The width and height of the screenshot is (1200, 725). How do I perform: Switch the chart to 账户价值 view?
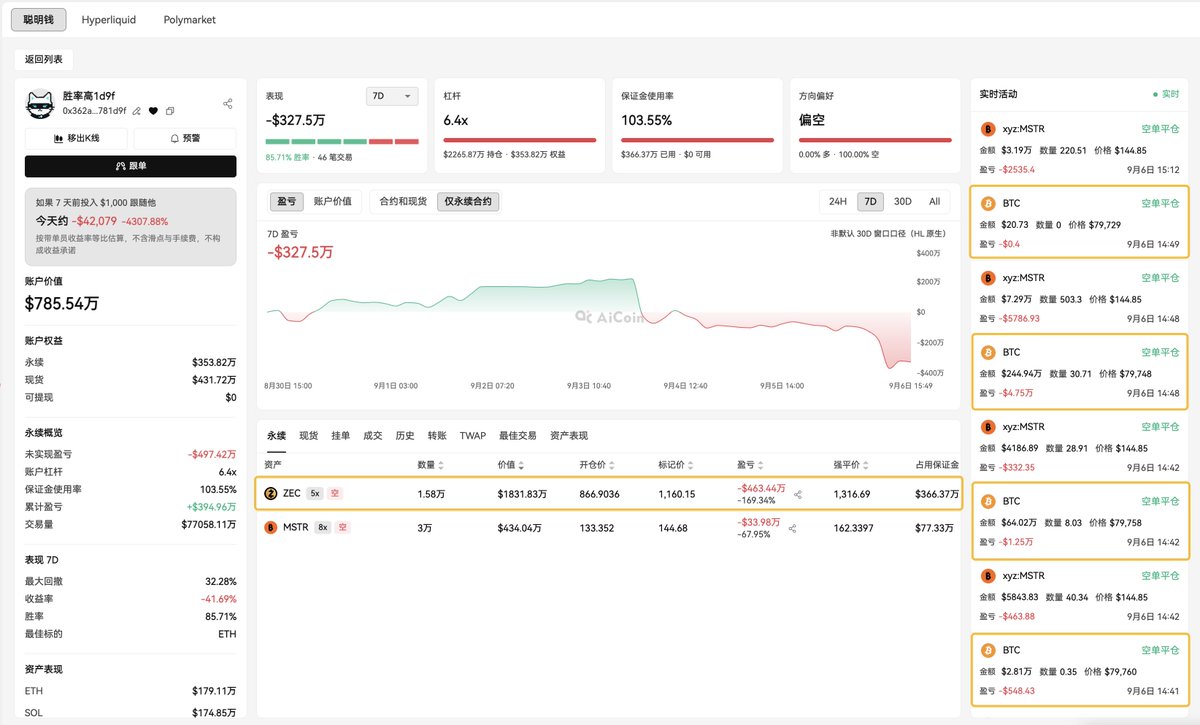[332, 201]
